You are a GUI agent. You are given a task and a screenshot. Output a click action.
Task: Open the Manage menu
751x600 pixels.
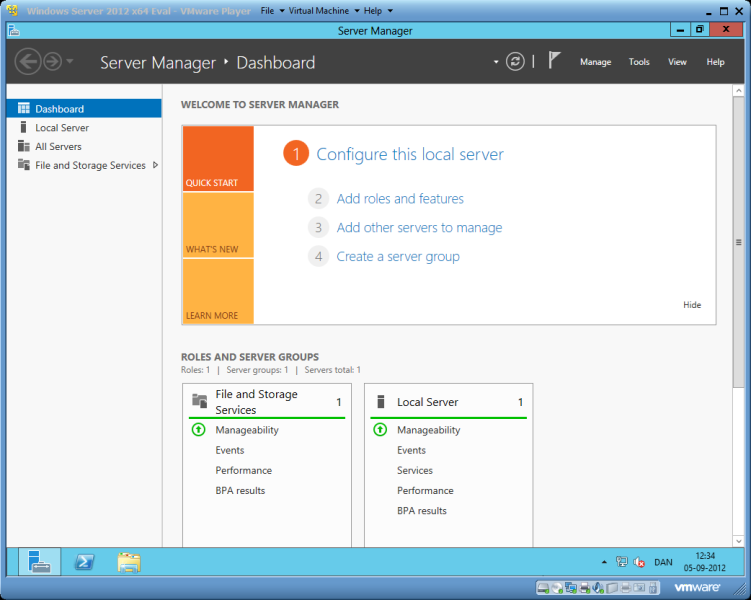click(595, 62)
